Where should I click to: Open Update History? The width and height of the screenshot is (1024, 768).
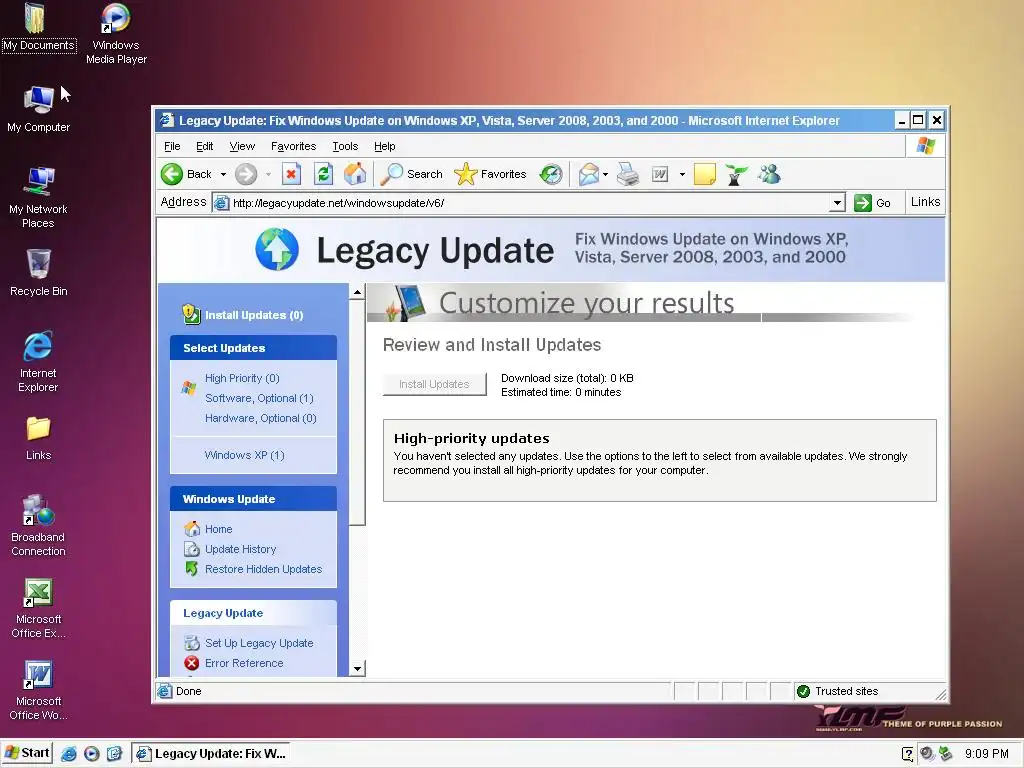tap(240, 549)
